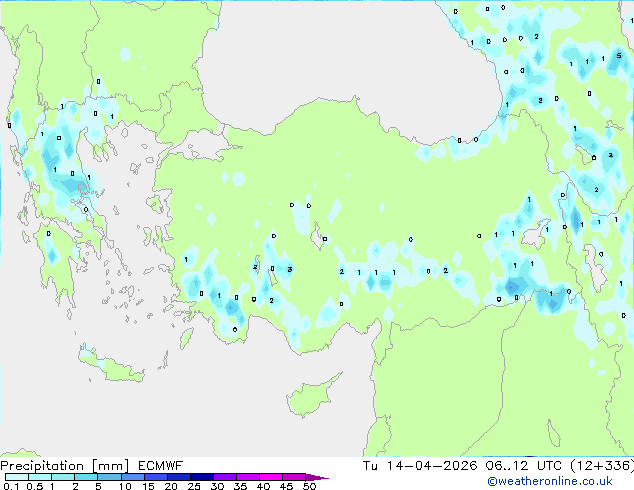Pick the legend swatch between 1 and 2
The height and width of the screenshot is (490, 634).
click(63, 477)
